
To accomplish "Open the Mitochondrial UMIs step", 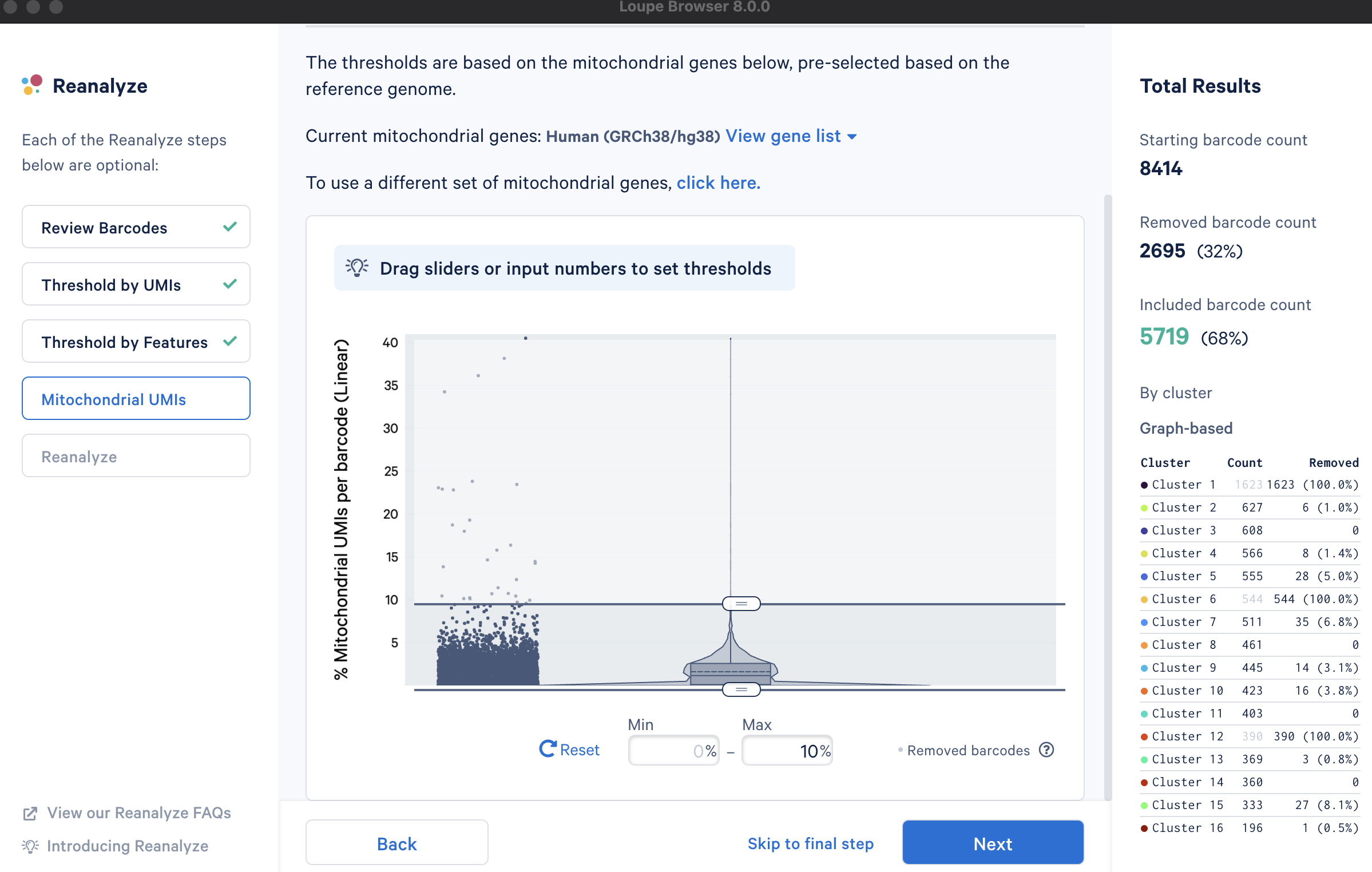I will [x=136, y=398].
